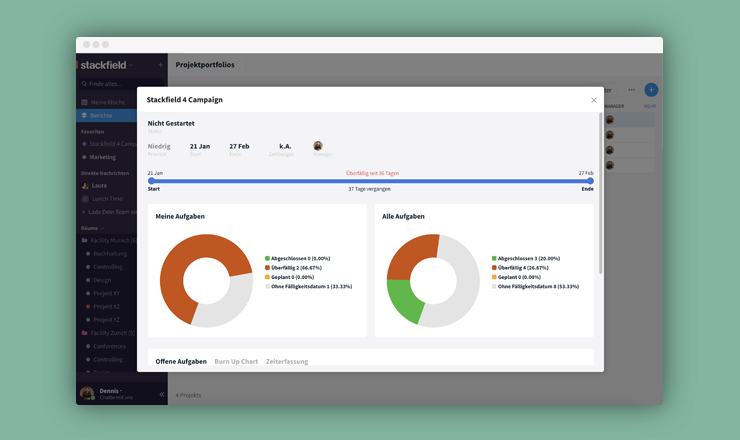Click Dennis's profile avatar
This screenshot has height=440, width=740.
click(87, 393)
